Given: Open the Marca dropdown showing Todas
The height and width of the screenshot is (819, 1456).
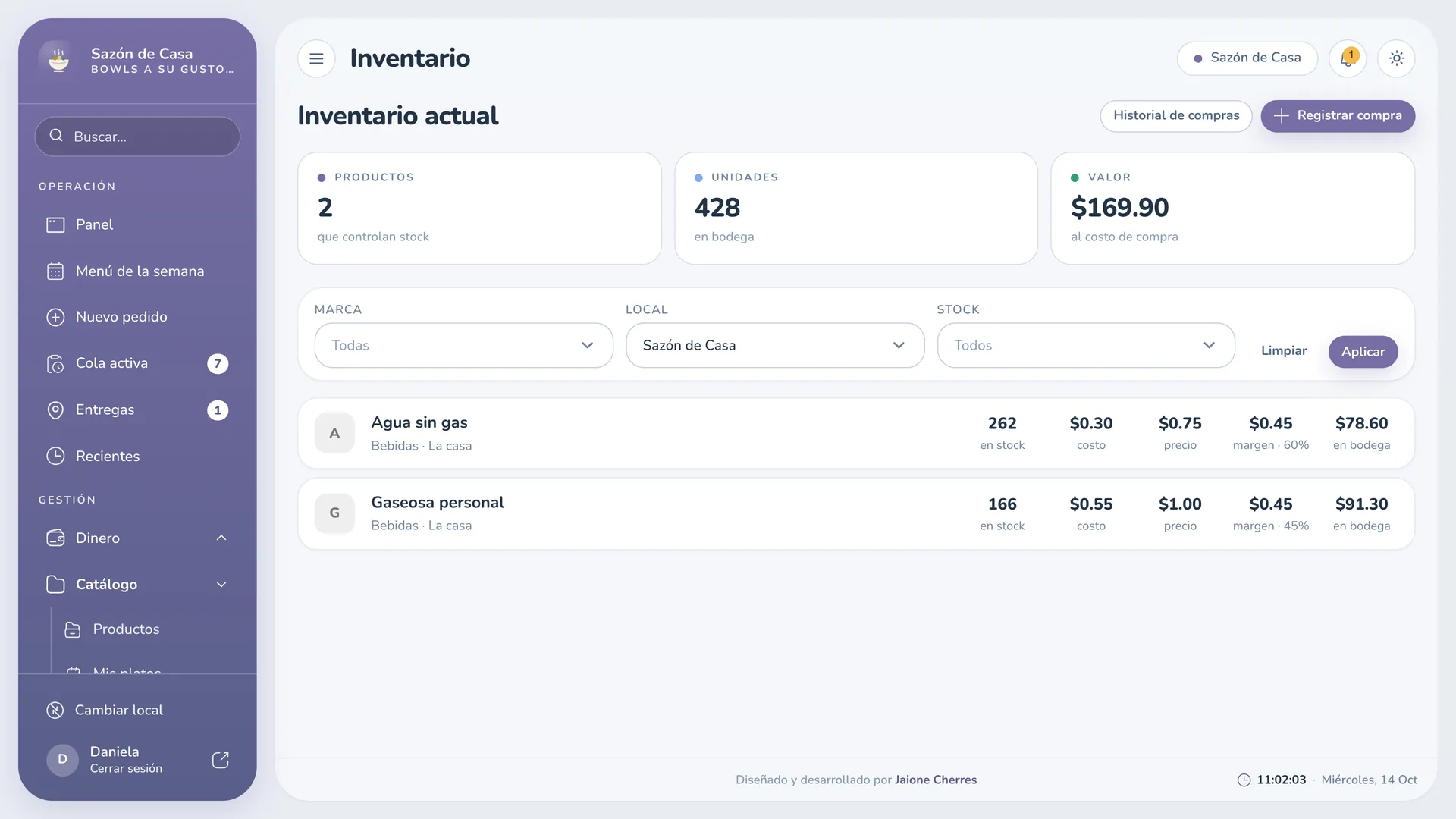Looking at the screenshot, I should tap(463, 346).
